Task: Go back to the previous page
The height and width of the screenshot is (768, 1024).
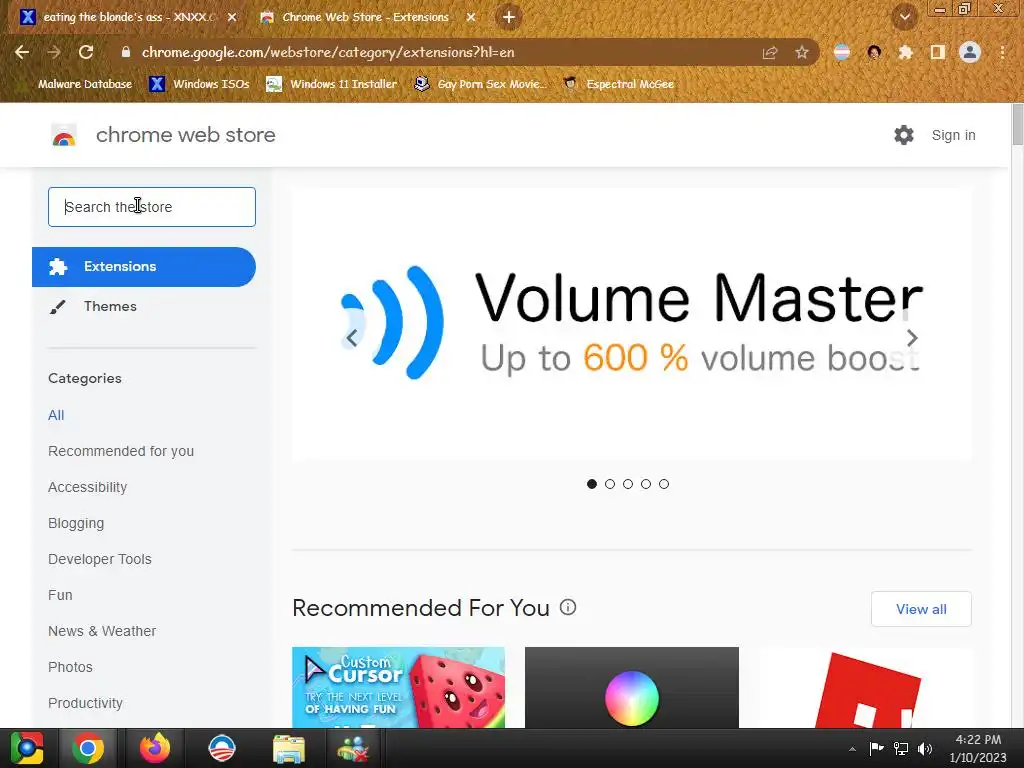Action: point(22,52)
